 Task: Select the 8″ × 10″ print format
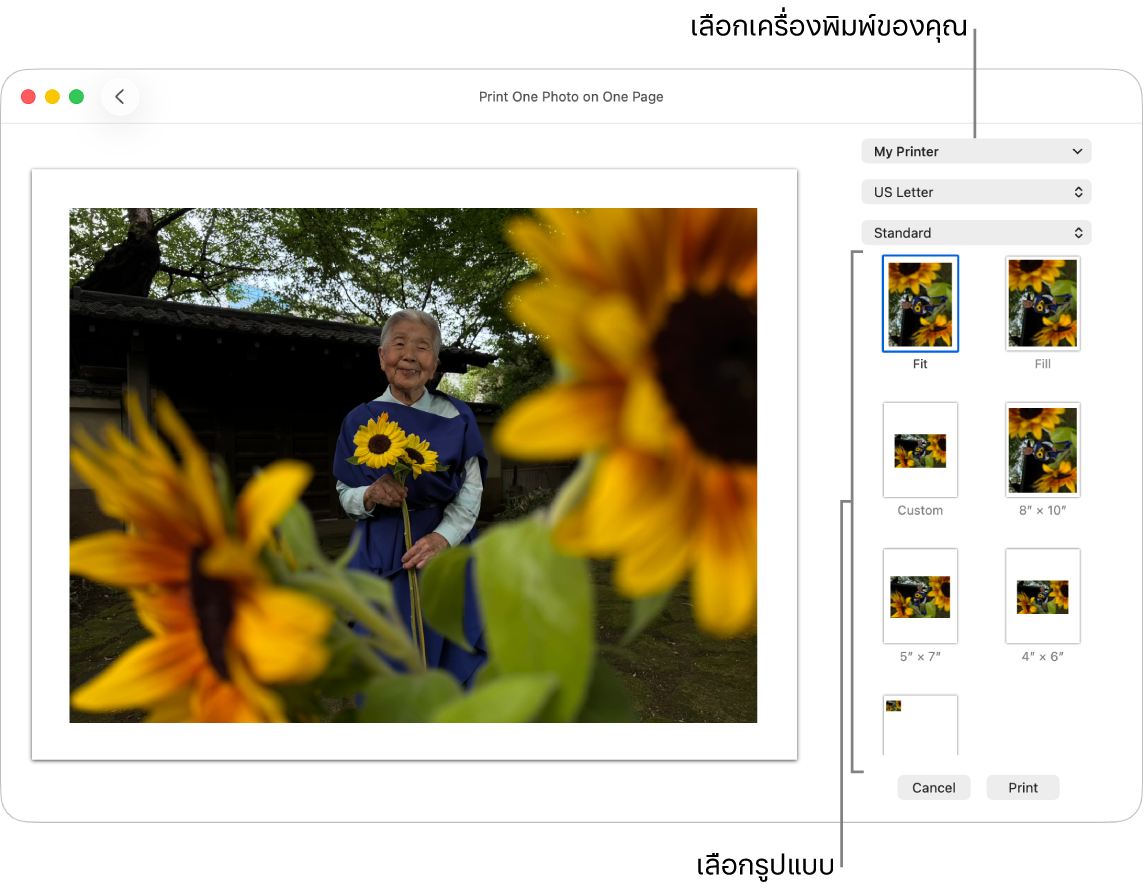[1042, 450]
